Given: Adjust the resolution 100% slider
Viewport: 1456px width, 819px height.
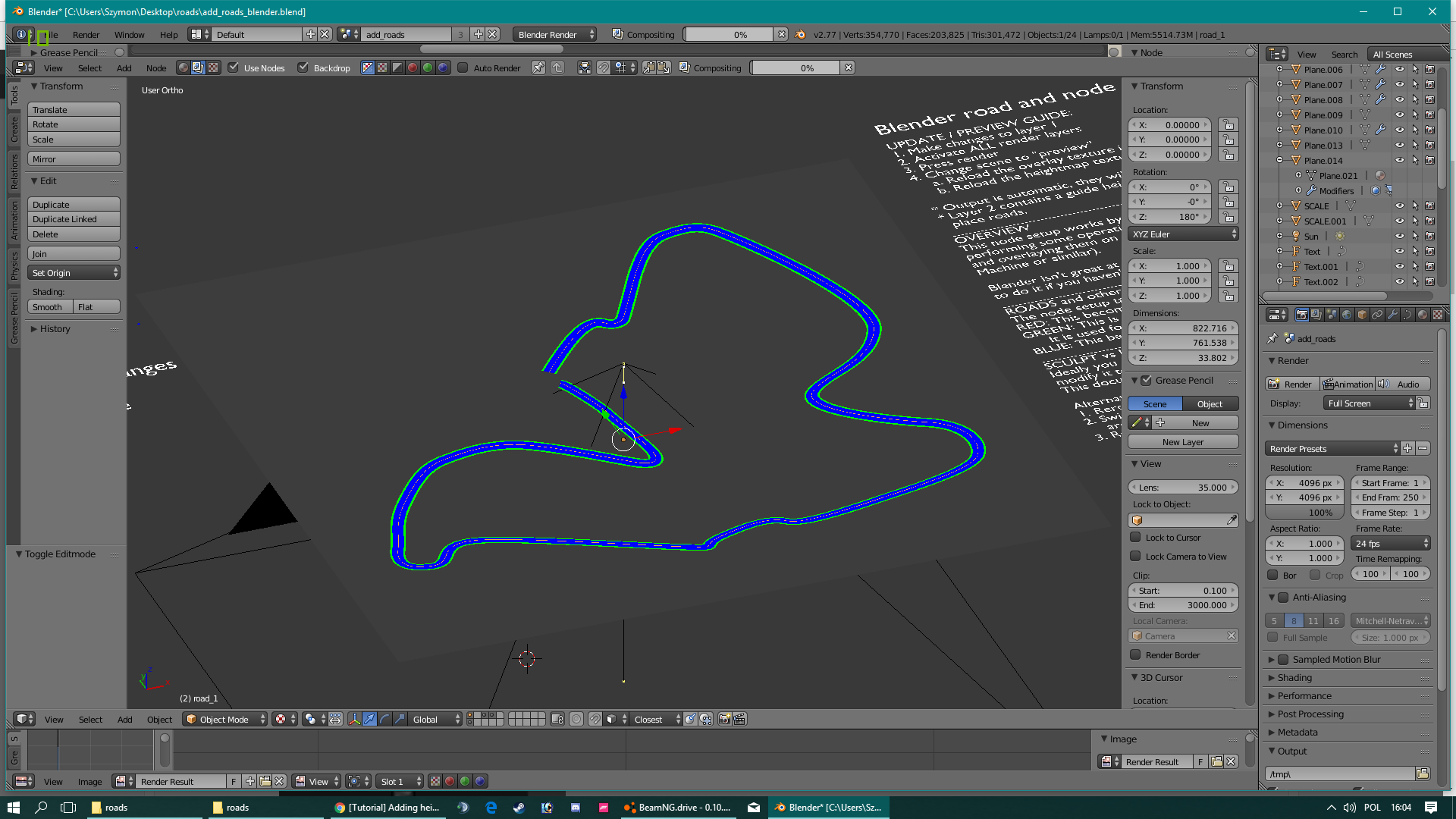Looking at the screenshot, I should pos(1304,513).
